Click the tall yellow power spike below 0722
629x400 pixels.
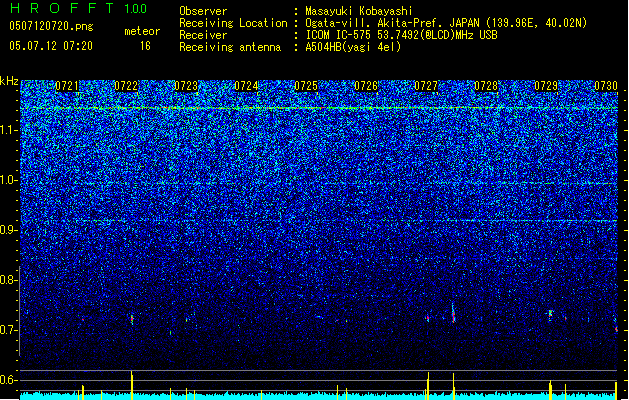click(132, 386)
